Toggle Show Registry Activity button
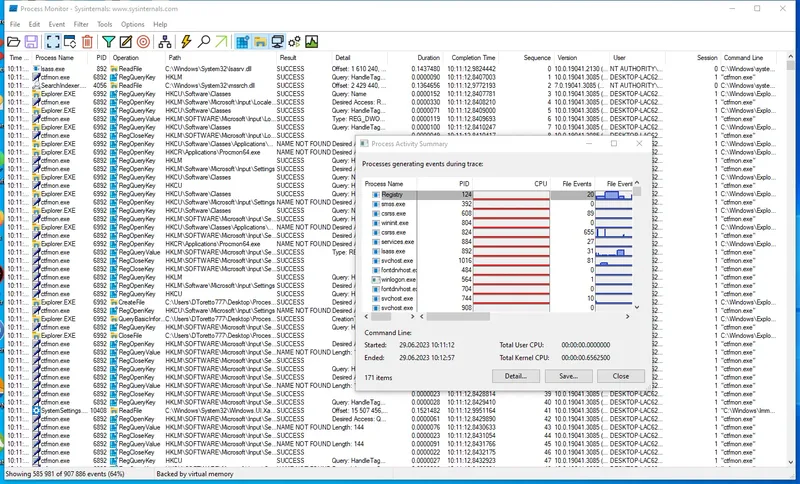The height and width of the screenshot is (484, 800). tap(243, 42)
